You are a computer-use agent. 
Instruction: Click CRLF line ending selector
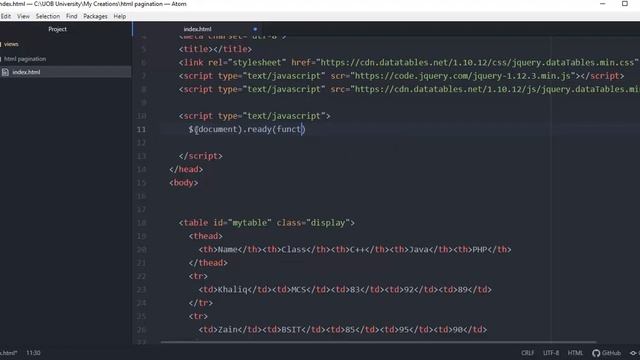coord(527,353)
